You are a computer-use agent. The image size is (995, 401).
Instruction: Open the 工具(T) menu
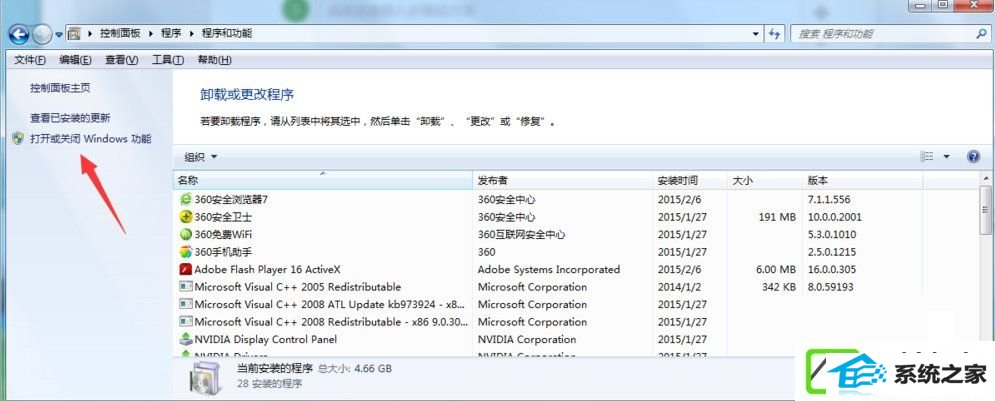click(x=168, y=60)
